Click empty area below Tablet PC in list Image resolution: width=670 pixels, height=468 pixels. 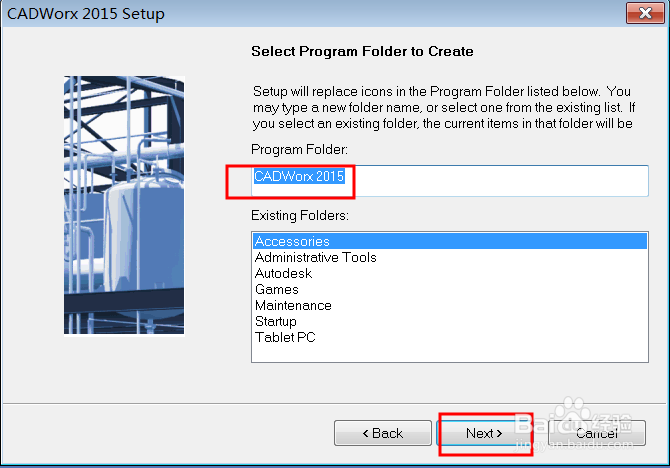[x=450, y=352]
